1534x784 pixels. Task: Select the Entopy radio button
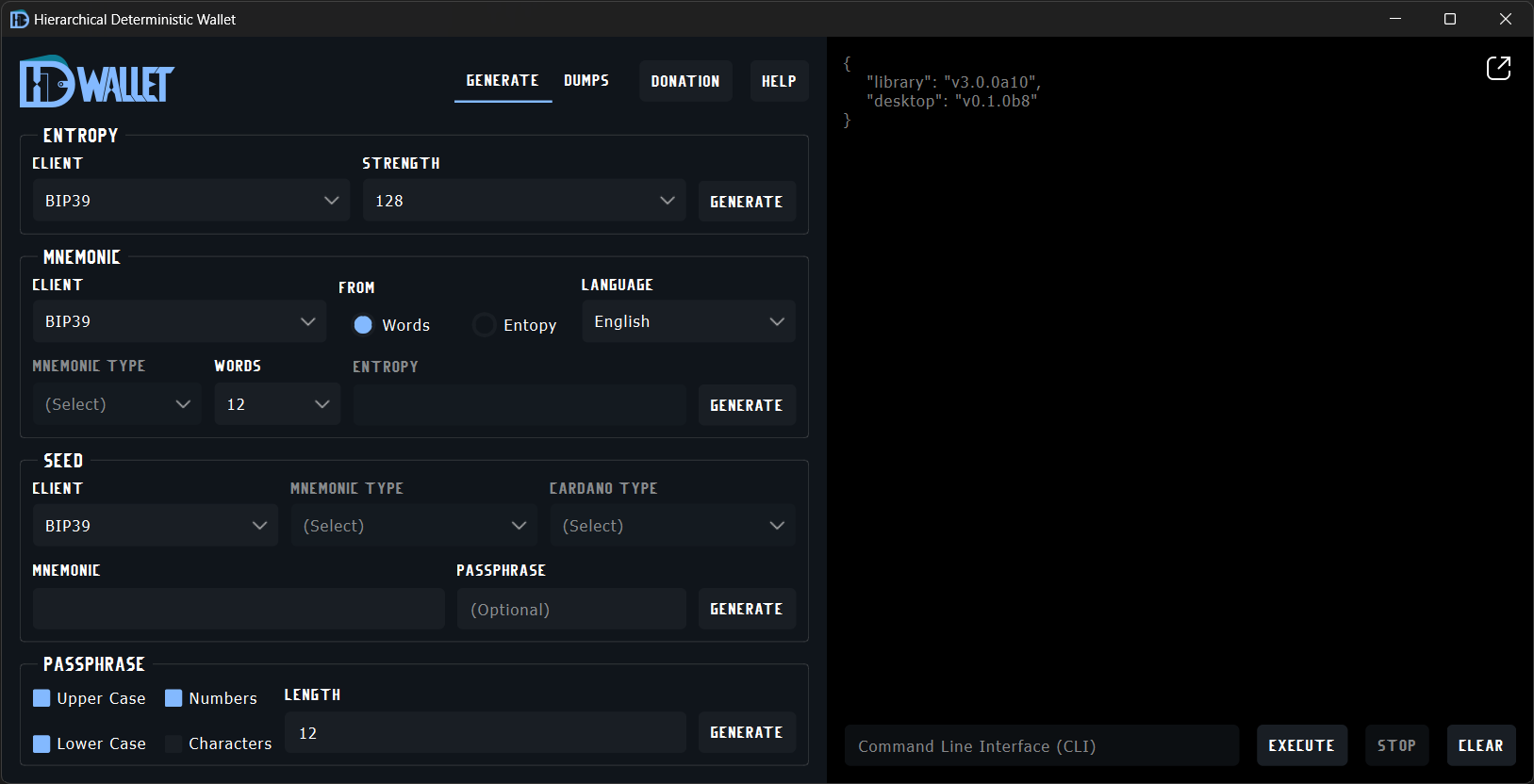[x=484, y=325]
